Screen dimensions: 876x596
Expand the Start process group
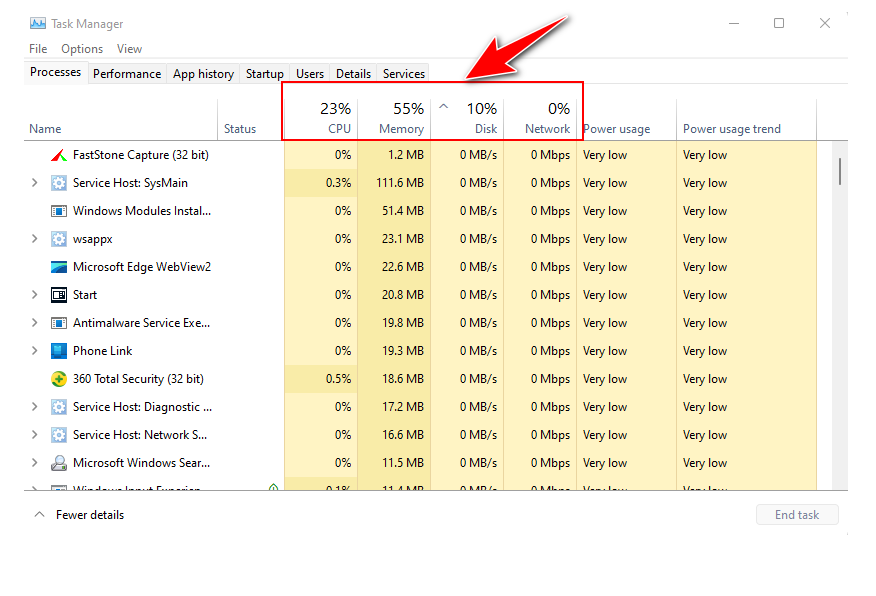point(35,294)
